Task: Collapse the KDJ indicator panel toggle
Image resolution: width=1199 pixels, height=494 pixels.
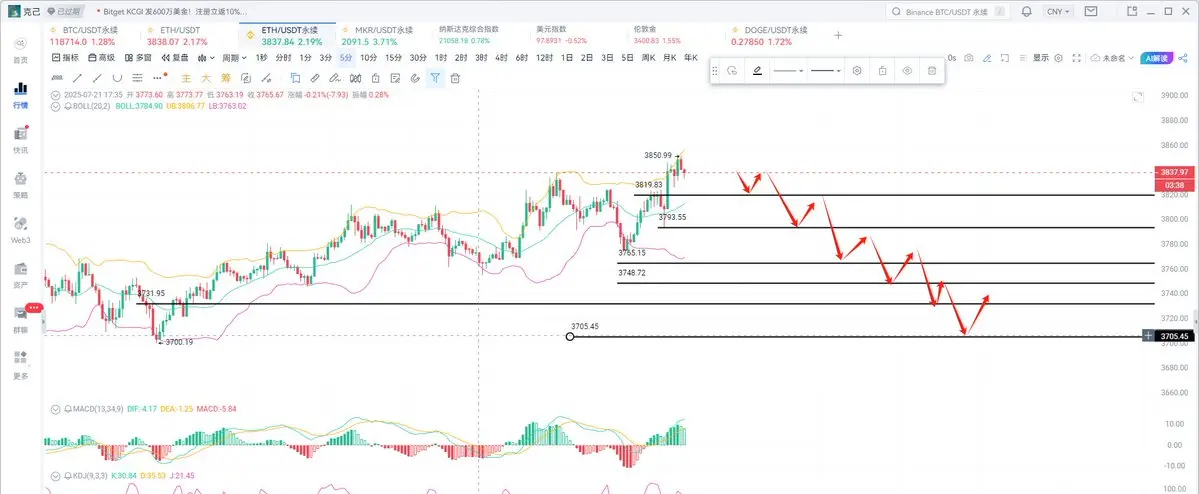Action: pos(55,476)
